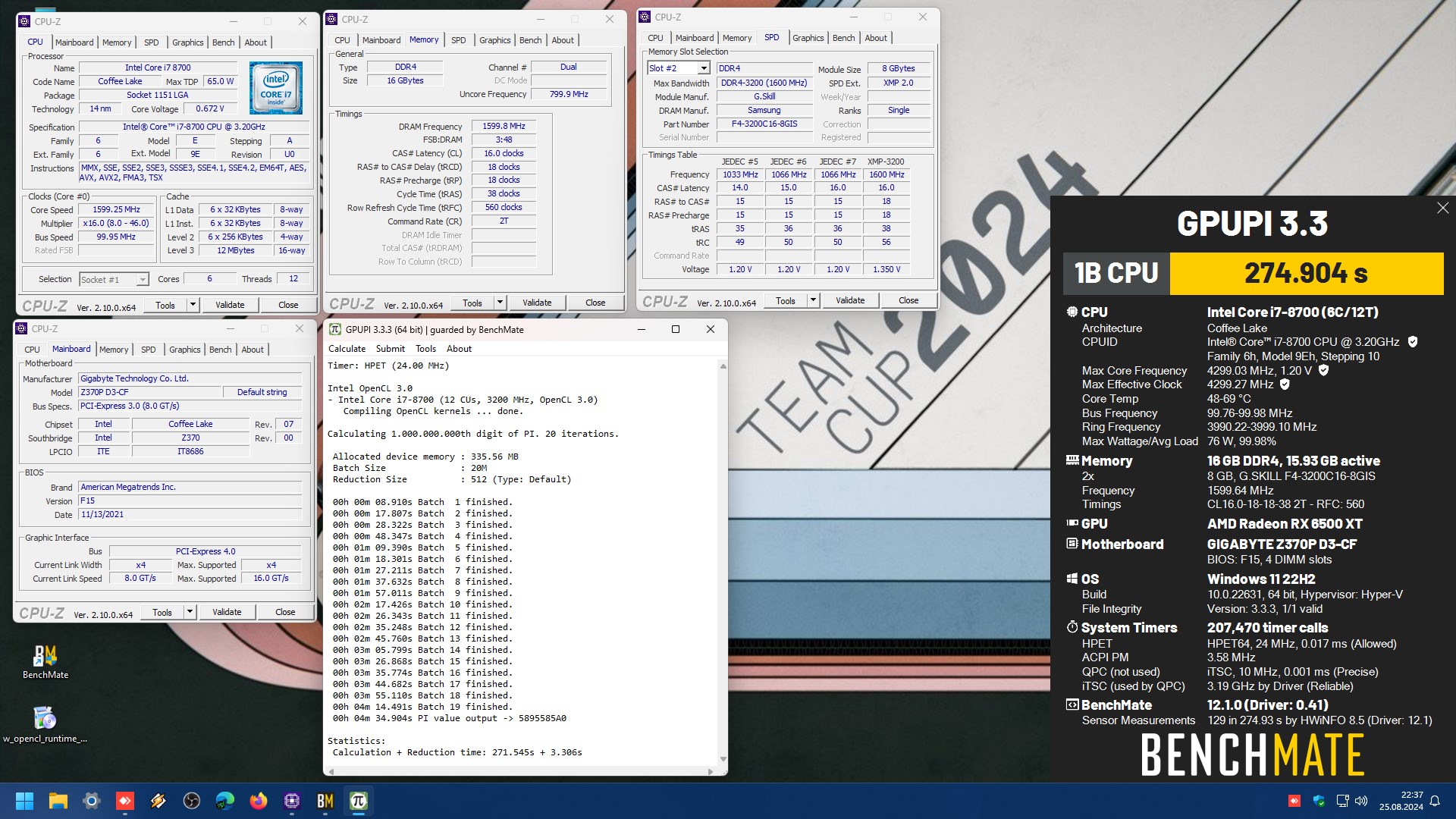1456x819 pixels.
Task: Click the GPUPI window title pi icon
Action: [334, 329]
